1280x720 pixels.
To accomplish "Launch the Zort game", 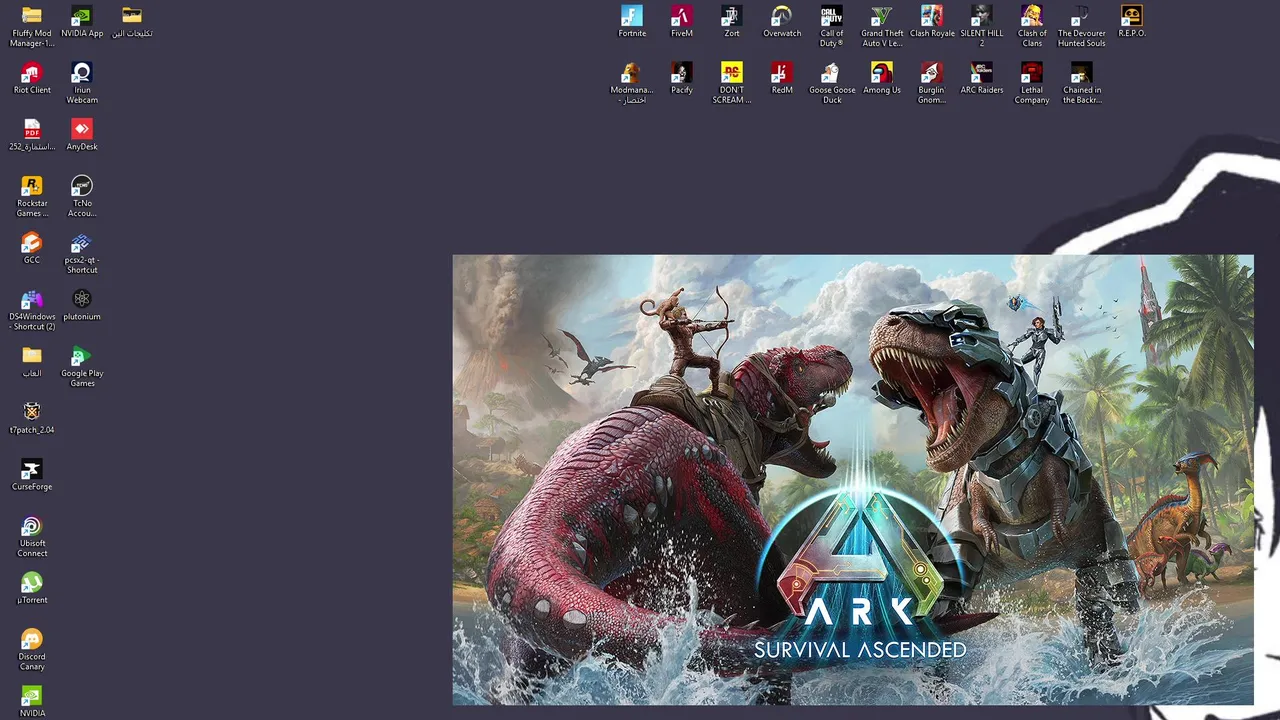I will coord(732,16).
